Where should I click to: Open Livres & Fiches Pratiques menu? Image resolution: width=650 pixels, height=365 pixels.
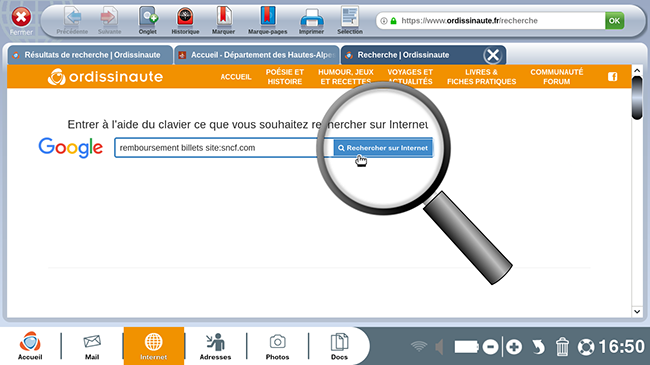click(481, 77)
